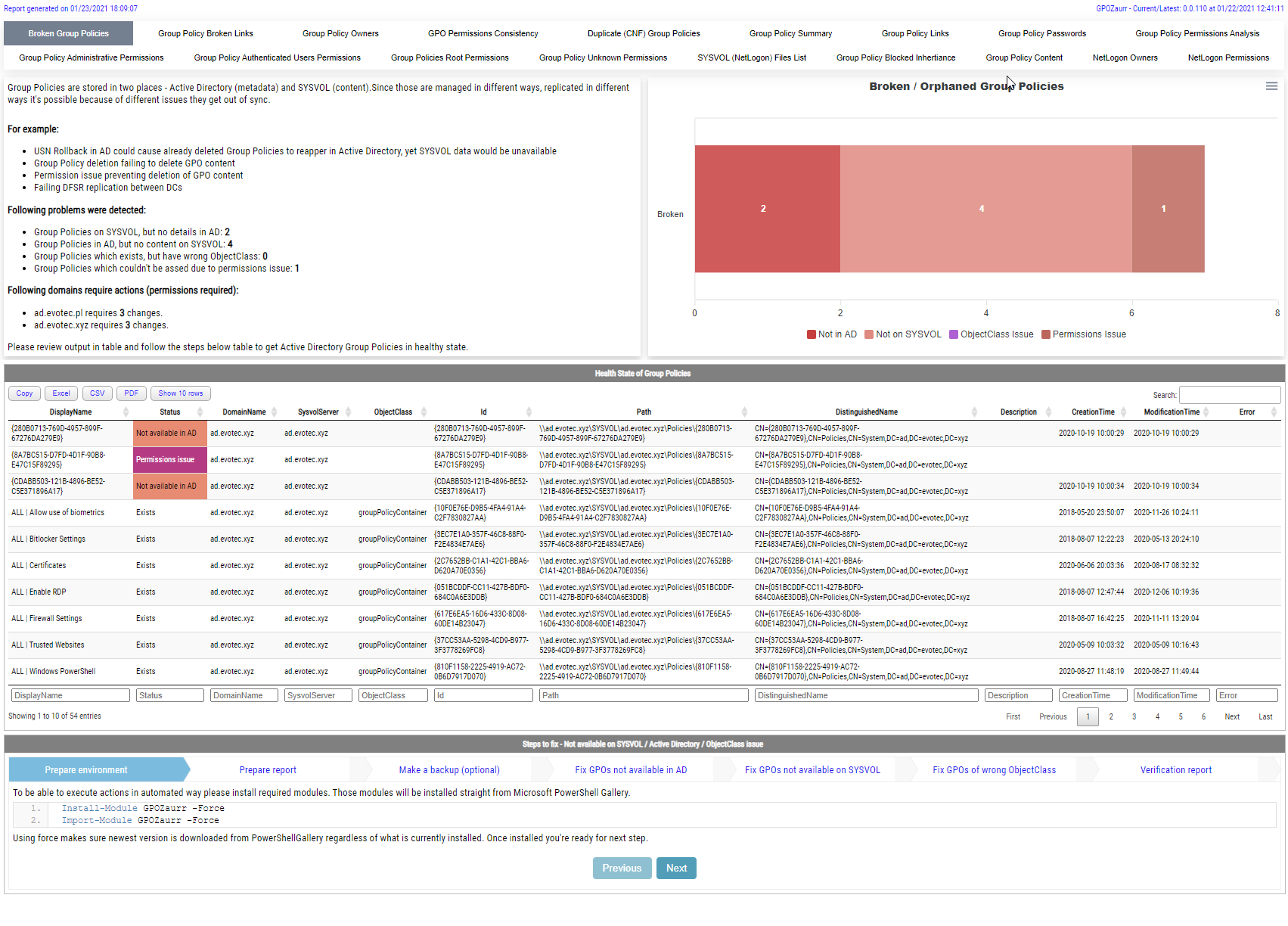Expand the Verification report step
Image resolution: width=1288 pixels, height=926 pixels.
click(x=1175, y=770)
